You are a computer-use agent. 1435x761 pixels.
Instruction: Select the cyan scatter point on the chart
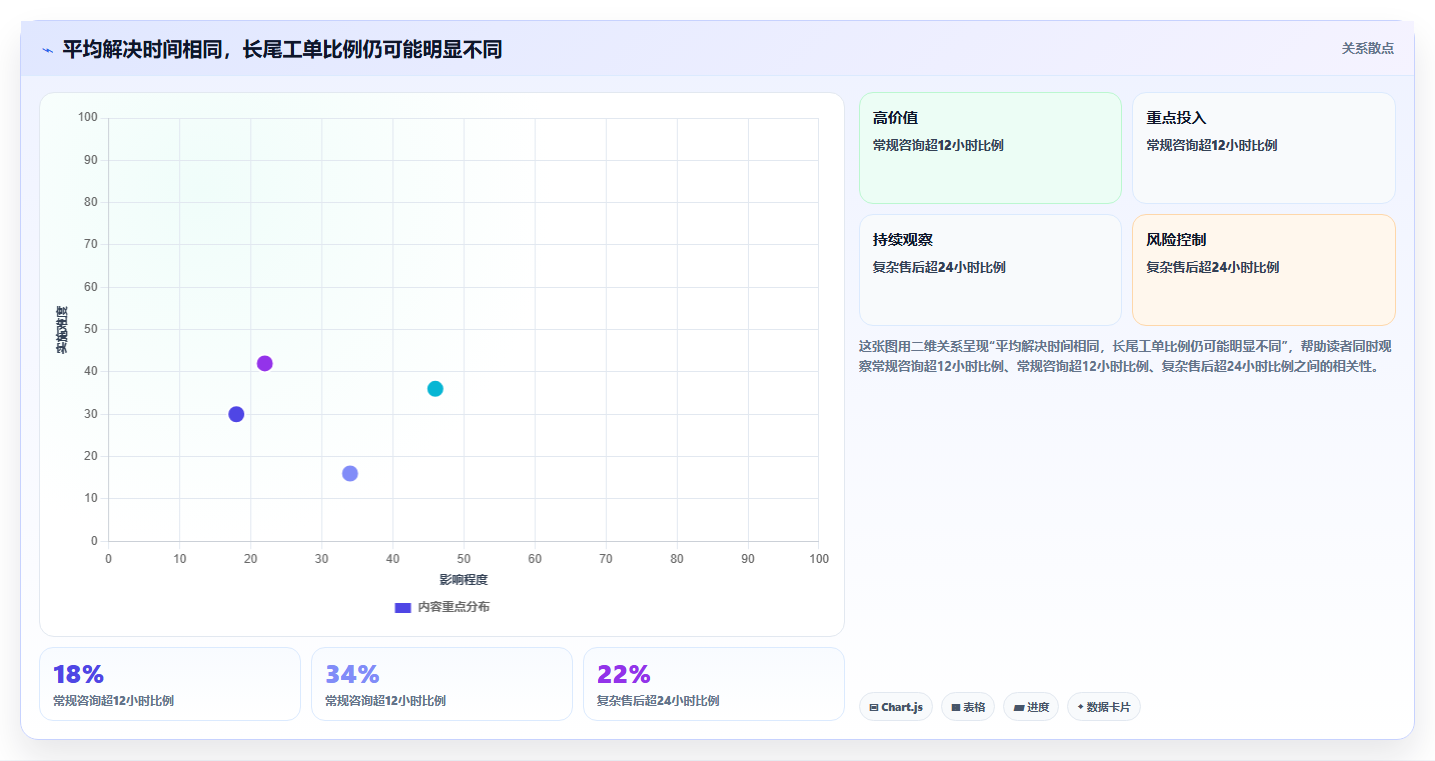click(435, 388)
